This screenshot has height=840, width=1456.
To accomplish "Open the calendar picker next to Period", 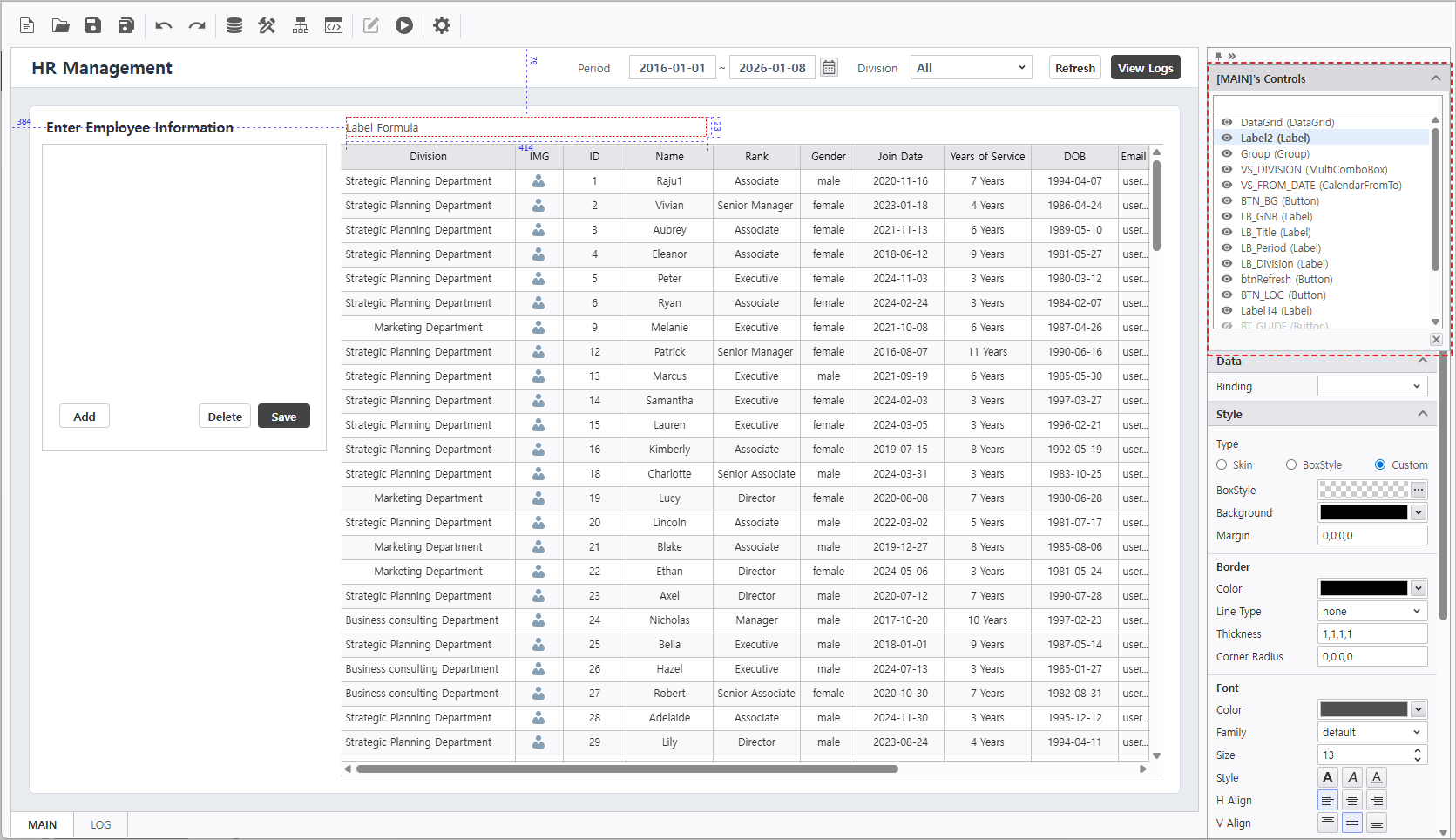I will tap(829, 68).
